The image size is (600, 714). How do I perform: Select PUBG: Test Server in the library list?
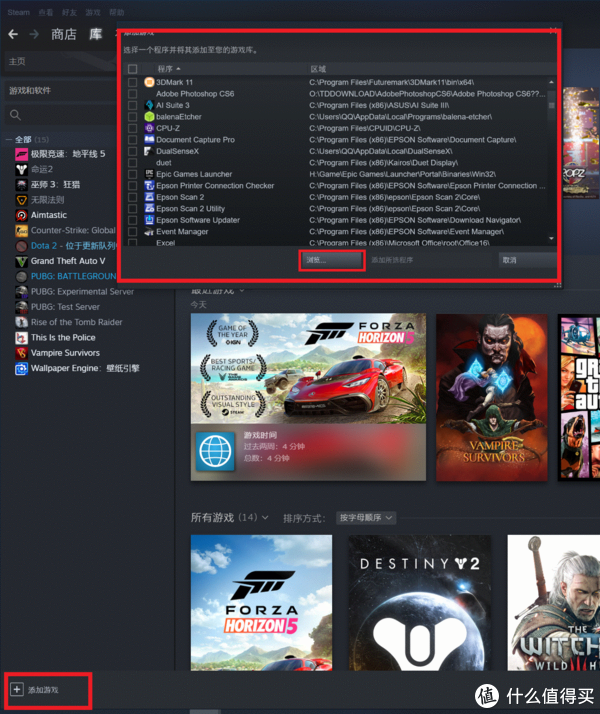point(65,307)
